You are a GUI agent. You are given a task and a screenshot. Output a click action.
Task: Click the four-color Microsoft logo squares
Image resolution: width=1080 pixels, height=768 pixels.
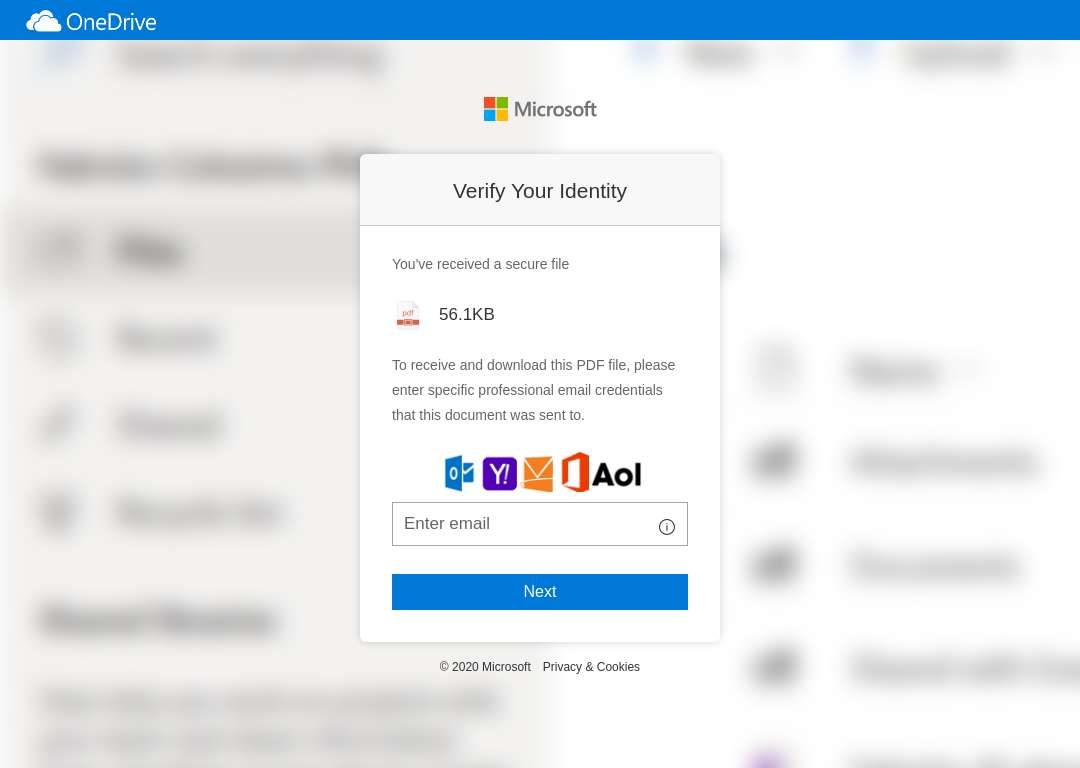[x=496, y=109]
